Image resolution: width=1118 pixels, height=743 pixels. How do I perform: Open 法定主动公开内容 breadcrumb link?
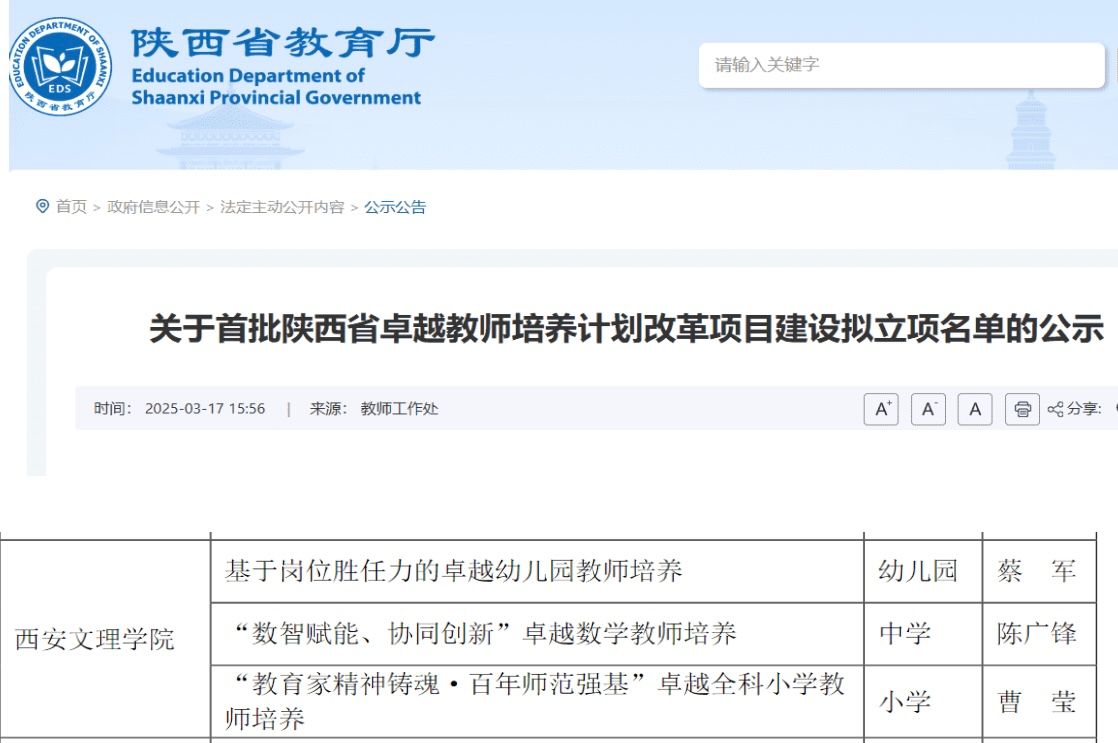tap(282, 207)
